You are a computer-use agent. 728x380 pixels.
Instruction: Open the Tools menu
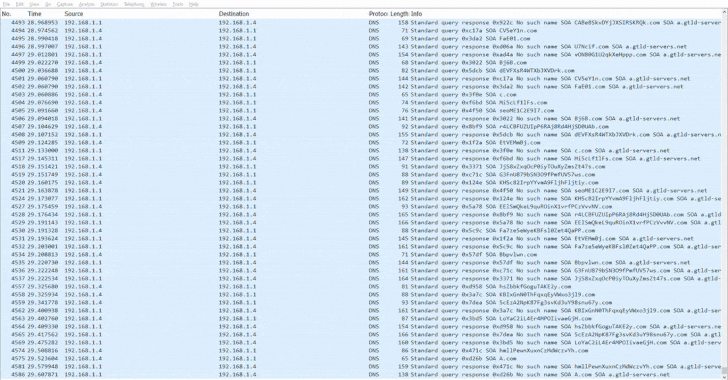coord(178,4)
